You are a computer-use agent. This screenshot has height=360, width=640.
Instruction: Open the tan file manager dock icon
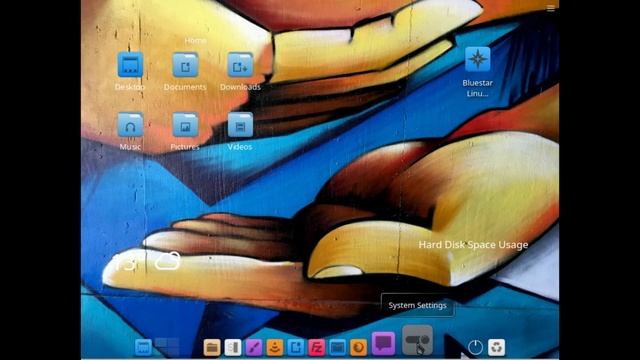pyautogui.click(x=212, y=347)
